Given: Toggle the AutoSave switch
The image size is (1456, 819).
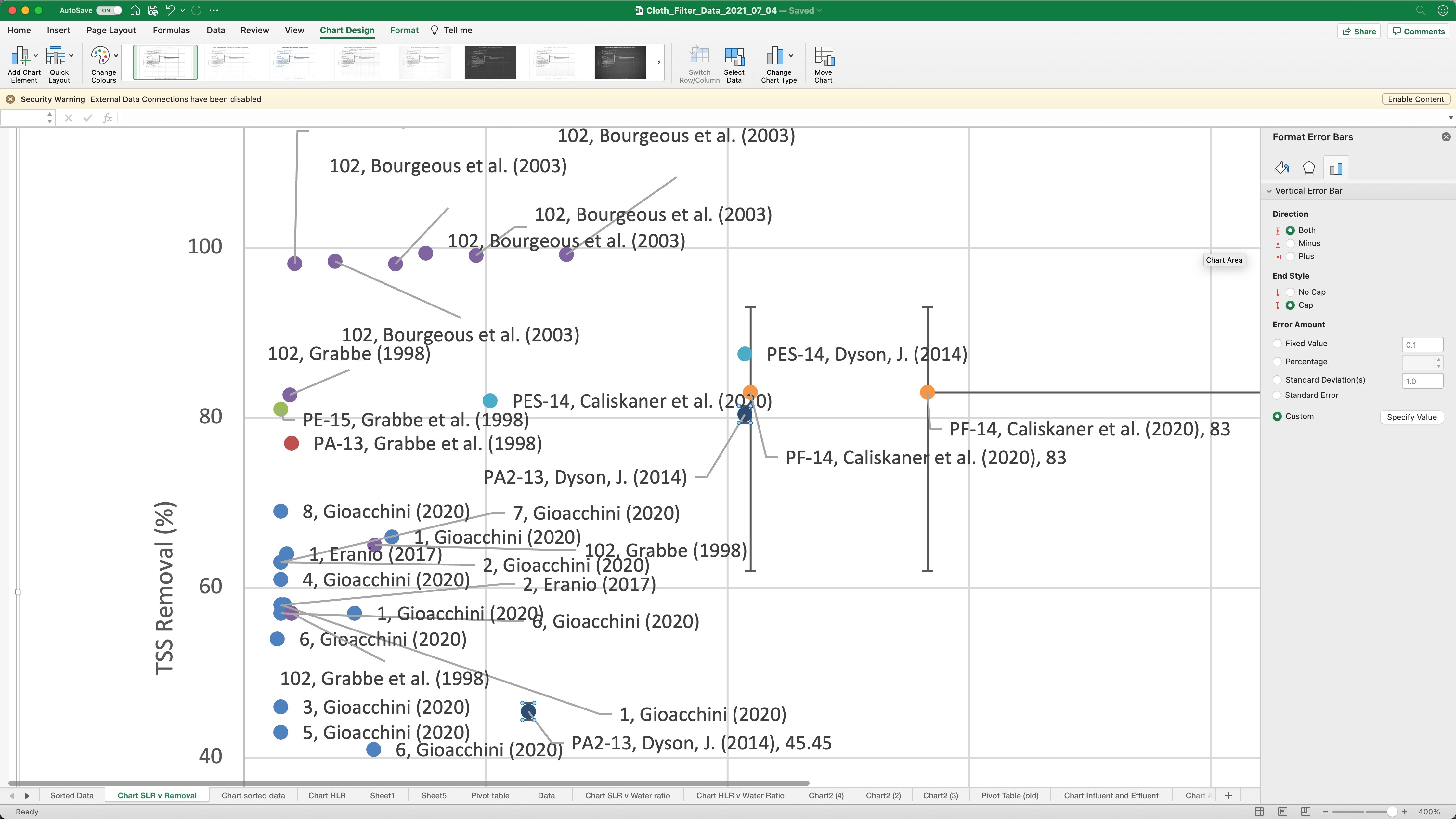Looking at the screenshot, I should coord(109,10).
